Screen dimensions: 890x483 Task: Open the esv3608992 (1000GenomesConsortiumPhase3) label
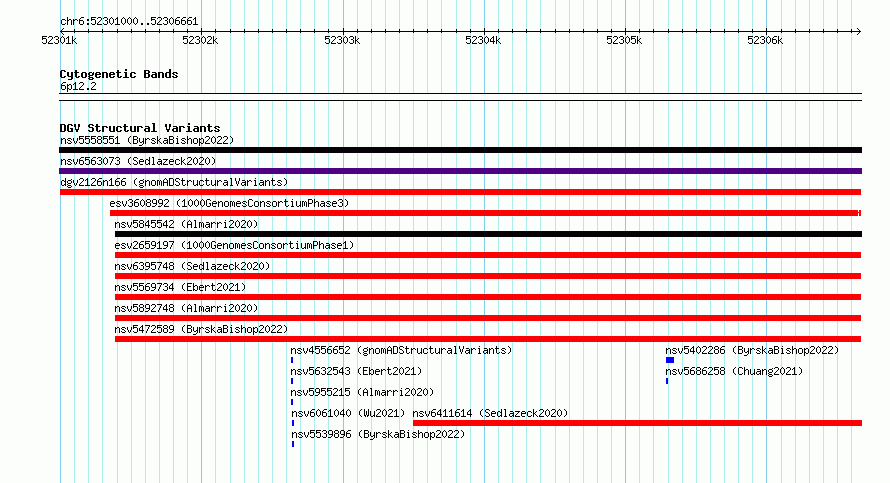click(229, 203)
